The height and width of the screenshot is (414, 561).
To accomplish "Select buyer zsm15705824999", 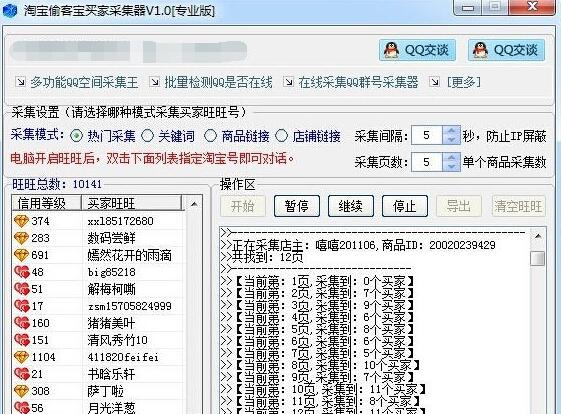I will (130, 306).
